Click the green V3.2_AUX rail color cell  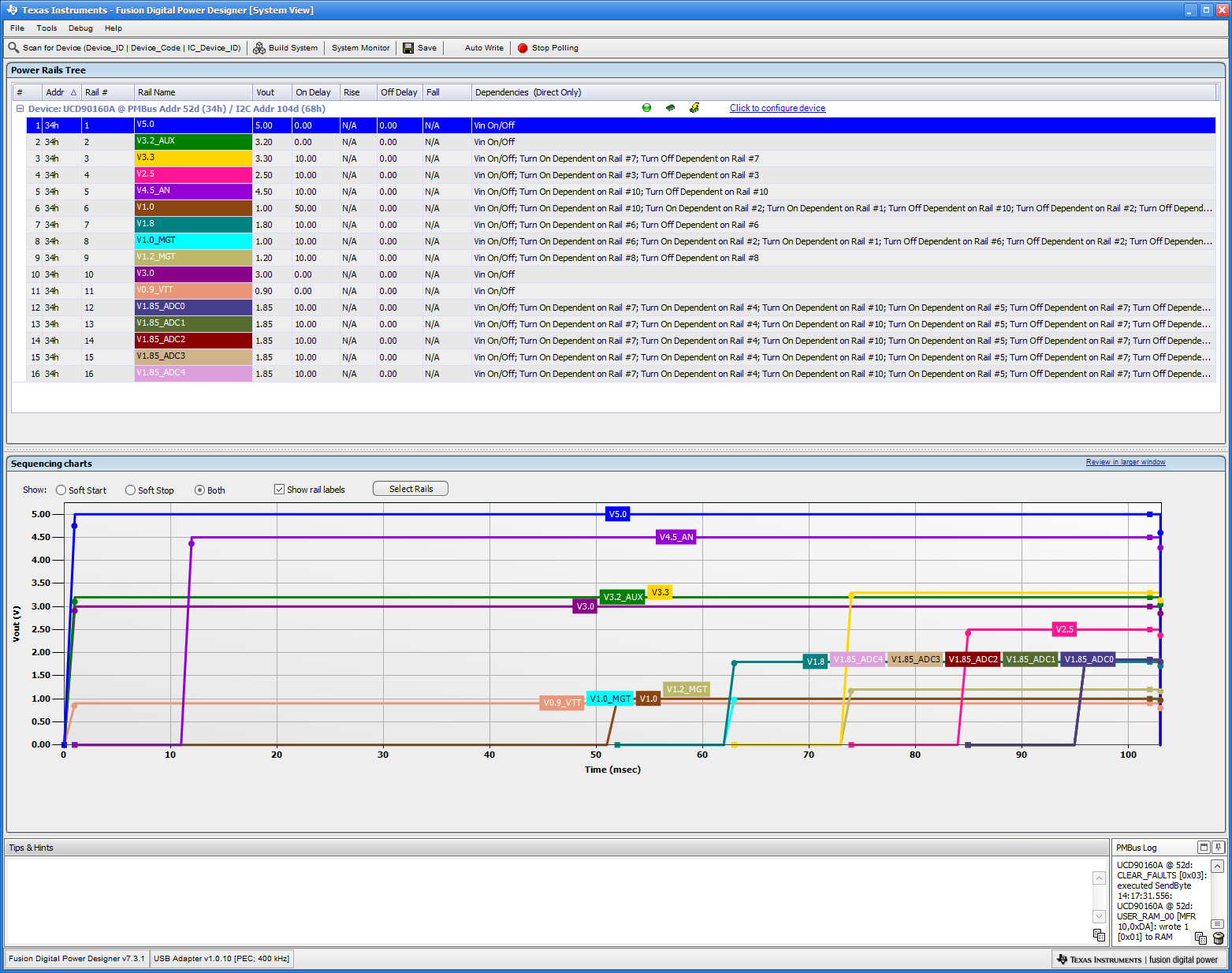(x=193, y=142)
